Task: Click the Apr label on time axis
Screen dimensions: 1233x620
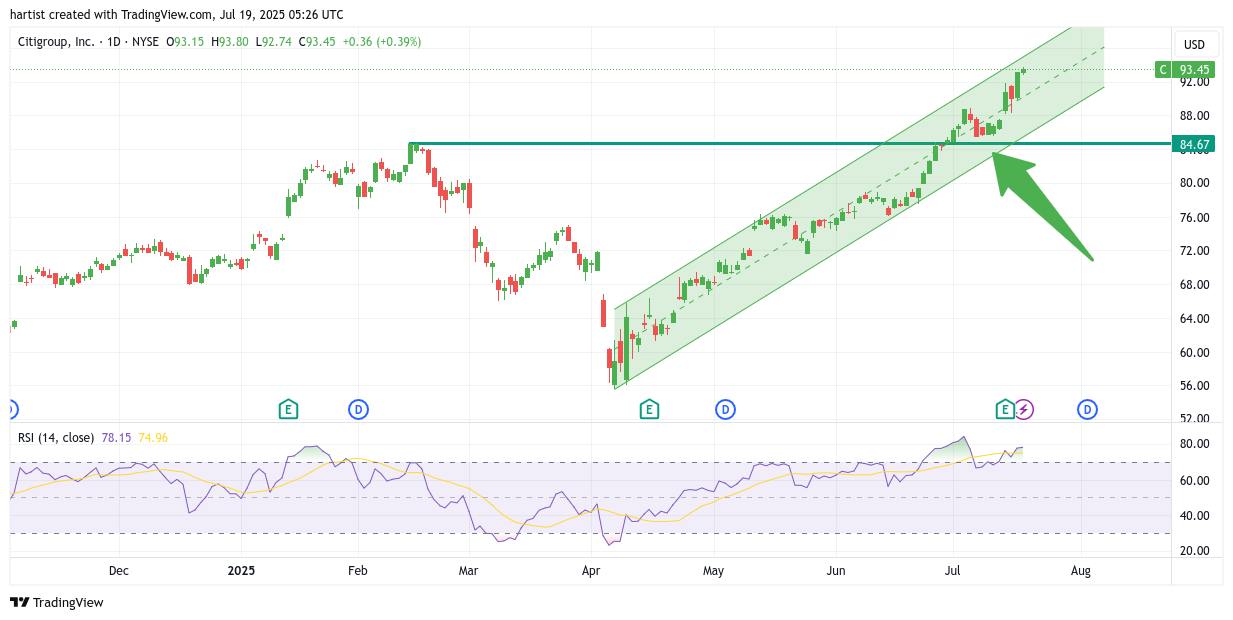Action: click(591, 571)
